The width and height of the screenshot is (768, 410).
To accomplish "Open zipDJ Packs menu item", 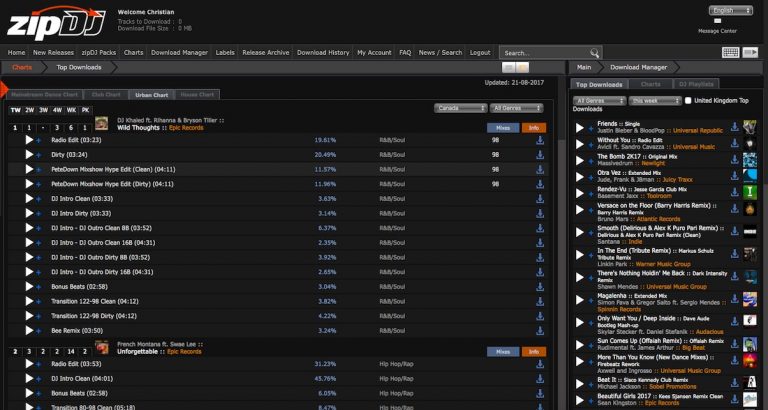I will (99, 52).
